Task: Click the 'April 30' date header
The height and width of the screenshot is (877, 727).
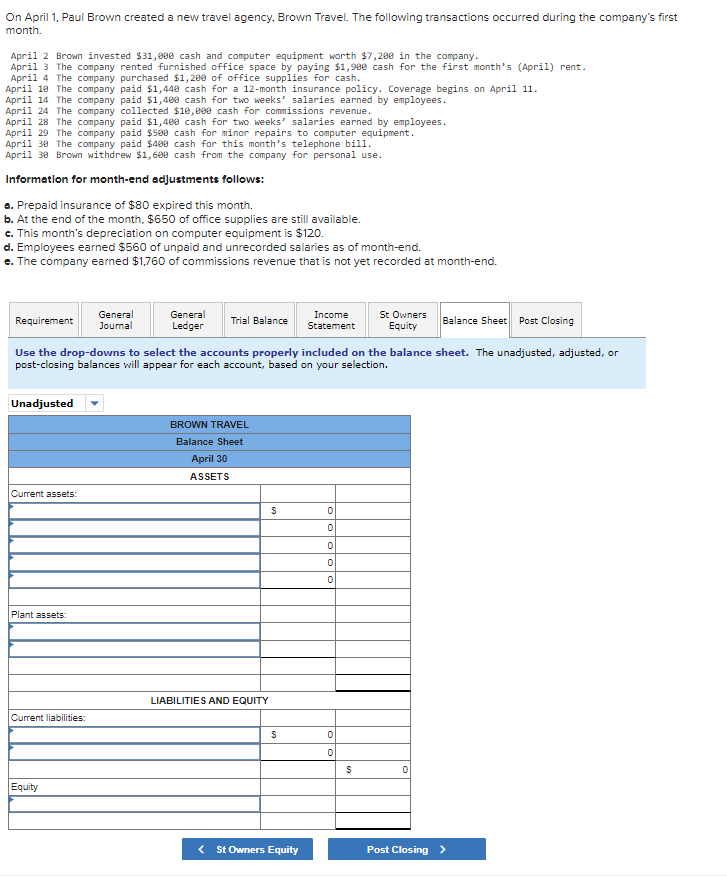Action: click(x=209, y=459)
